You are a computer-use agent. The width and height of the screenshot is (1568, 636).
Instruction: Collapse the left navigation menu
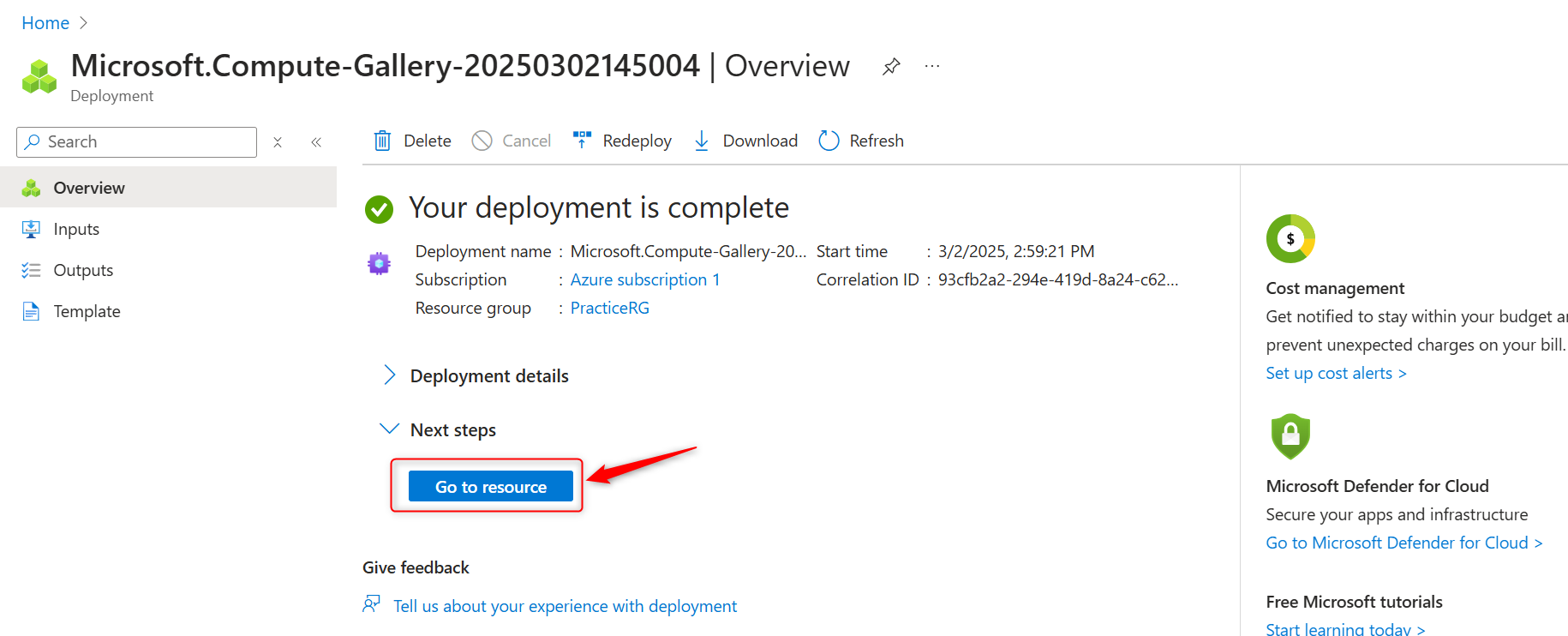point(316,142)
